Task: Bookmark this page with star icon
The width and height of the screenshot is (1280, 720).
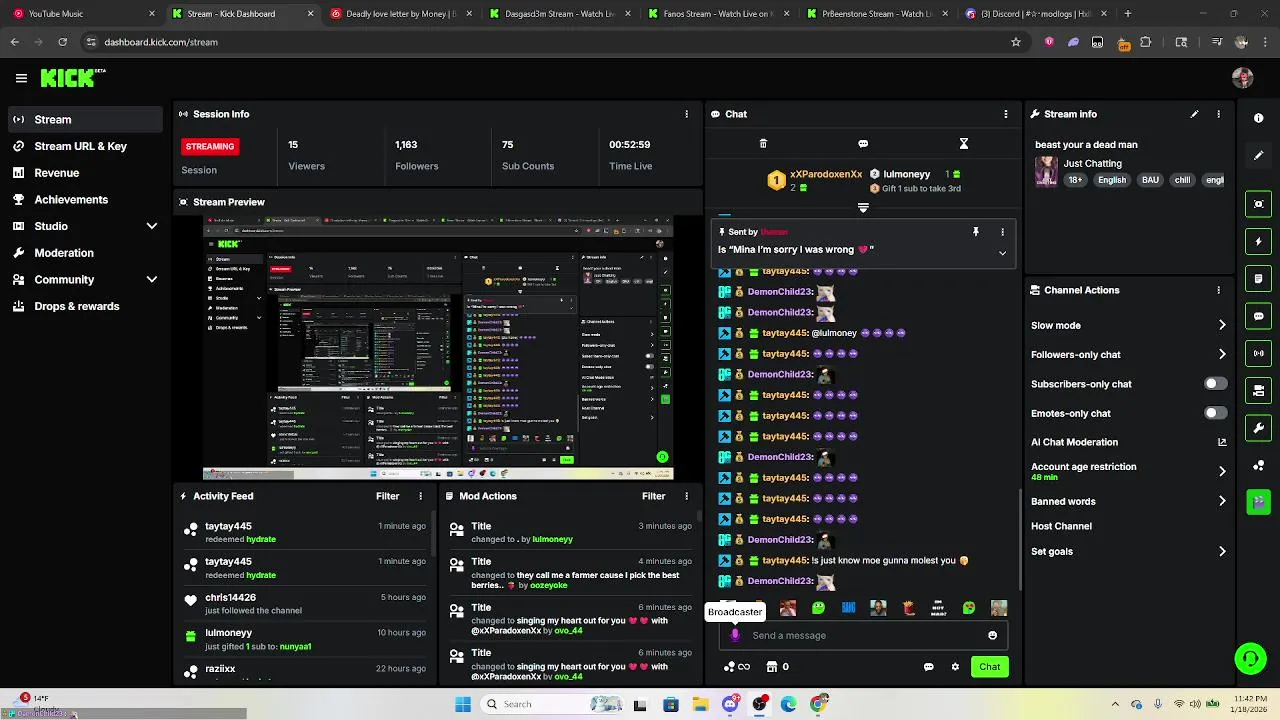Action: click(x=1016, y=42)
